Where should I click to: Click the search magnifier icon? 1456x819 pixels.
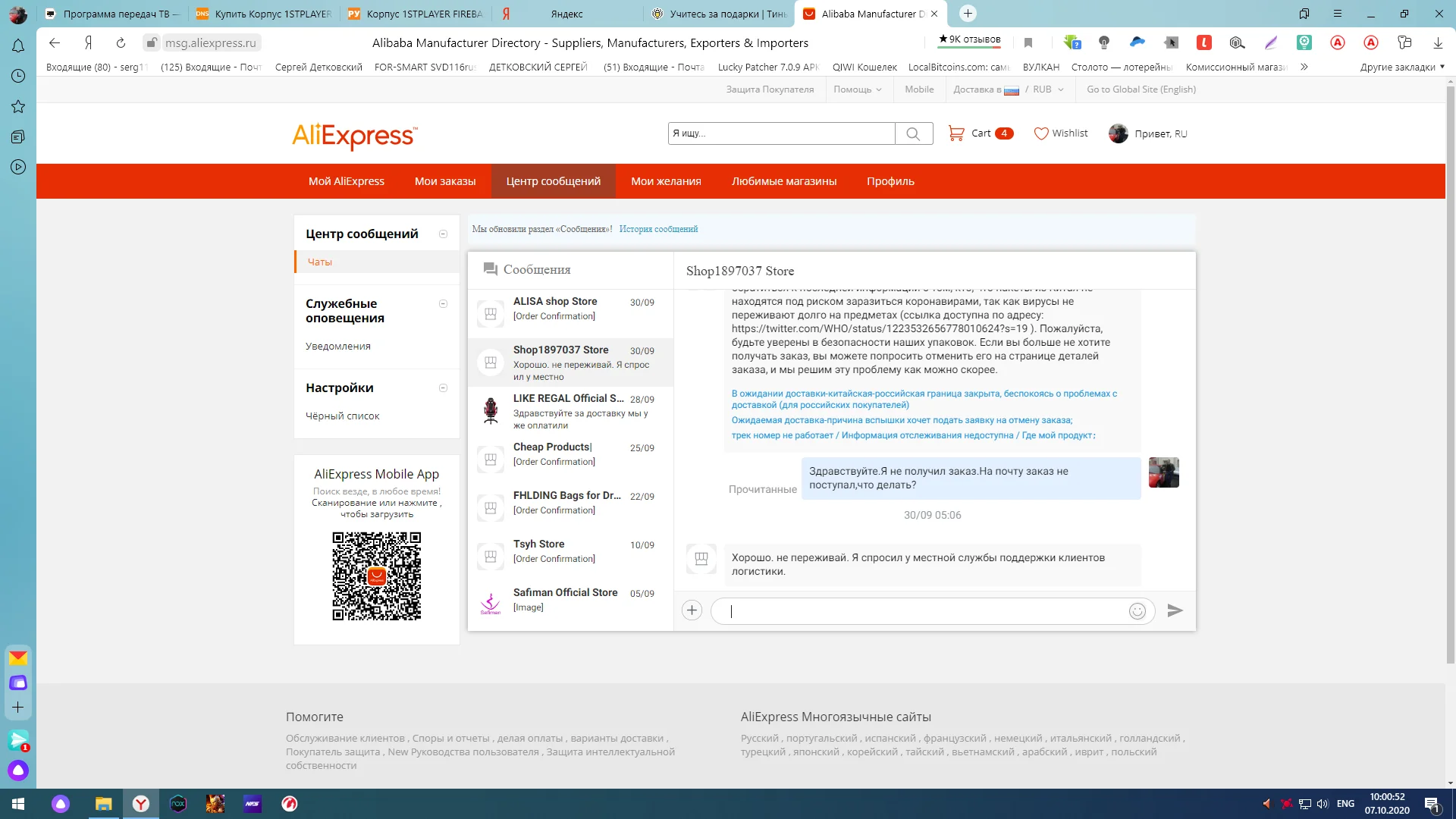click(x=913, y=133)
